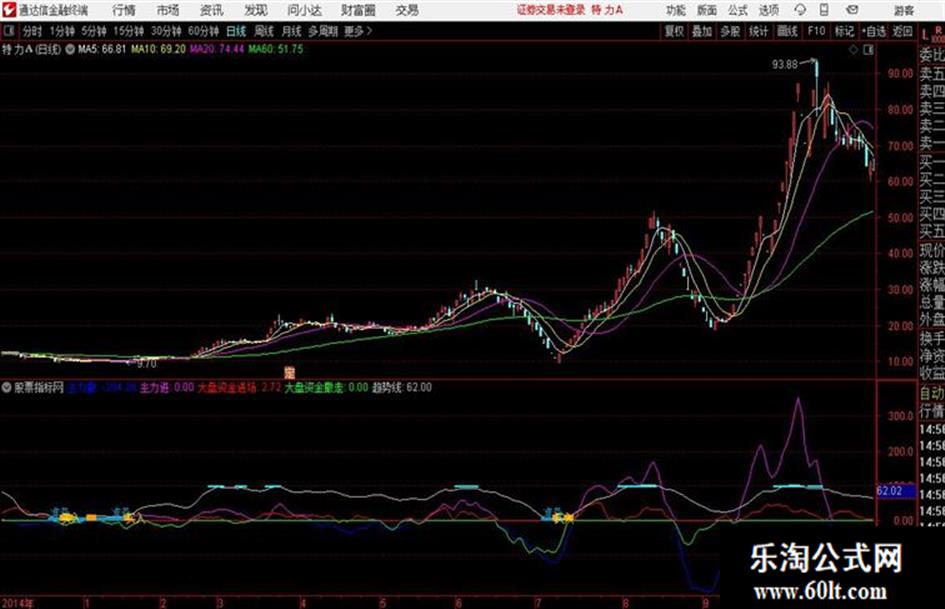945x609 pixels.
Task: Click the 叠加 overlay button
Action: pyautogui.click(x=702, y=31)
